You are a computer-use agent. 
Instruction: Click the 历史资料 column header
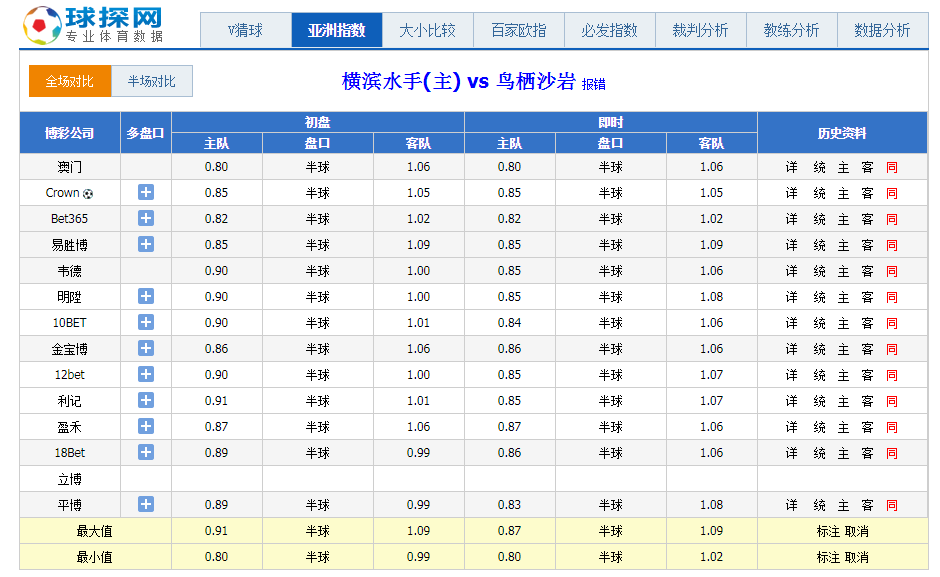(x=842, y=133)
